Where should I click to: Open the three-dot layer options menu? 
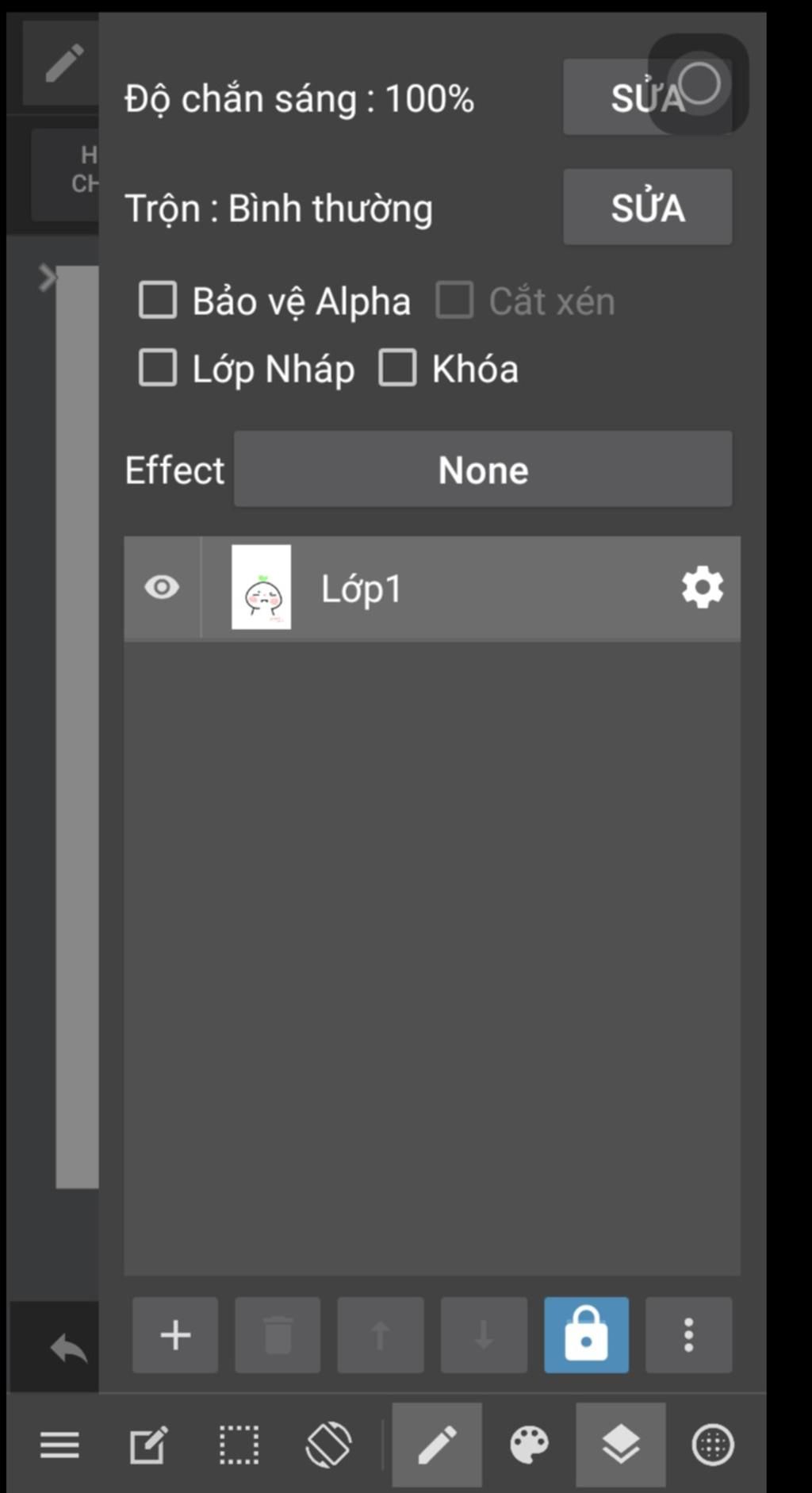coord(688,1335)
